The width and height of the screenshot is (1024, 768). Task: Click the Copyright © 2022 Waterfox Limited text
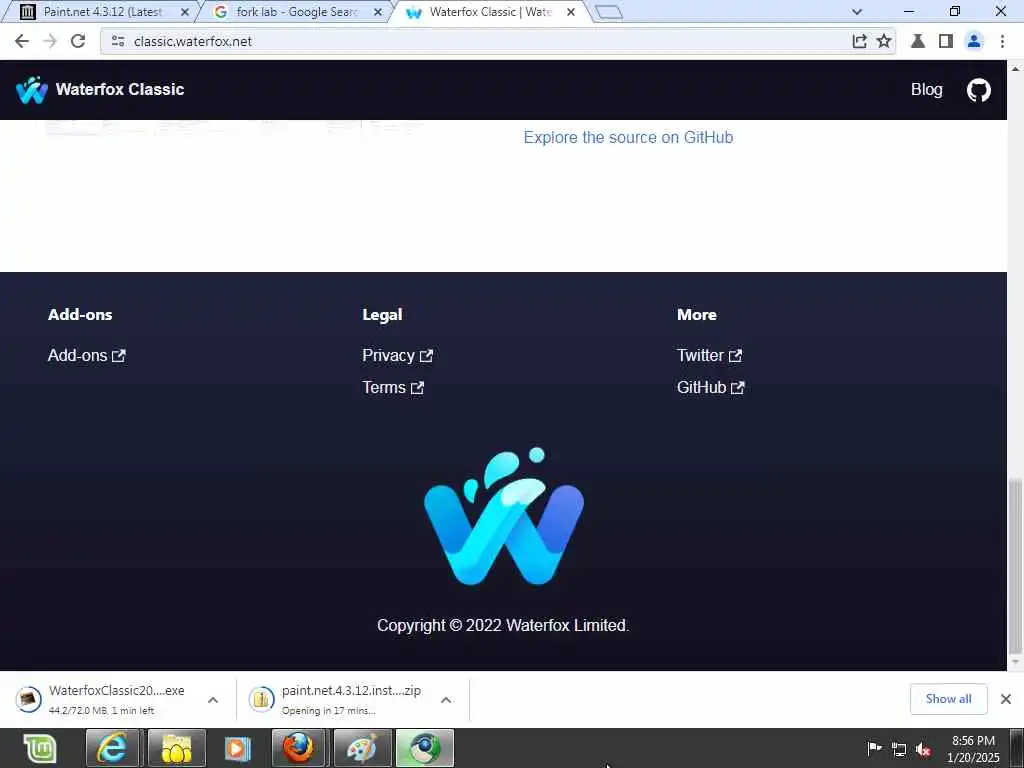click(503, 625)
